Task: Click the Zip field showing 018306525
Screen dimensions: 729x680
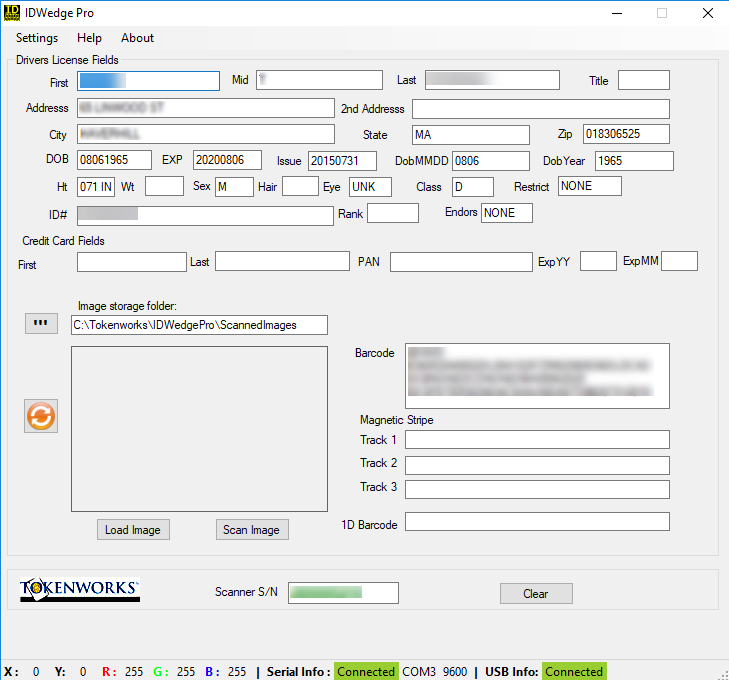Action: (626, 134)
